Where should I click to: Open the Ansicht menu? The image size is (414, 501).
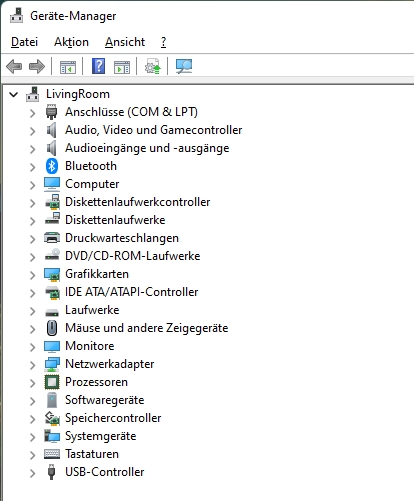pyautogui.click(x=125, y=42)
